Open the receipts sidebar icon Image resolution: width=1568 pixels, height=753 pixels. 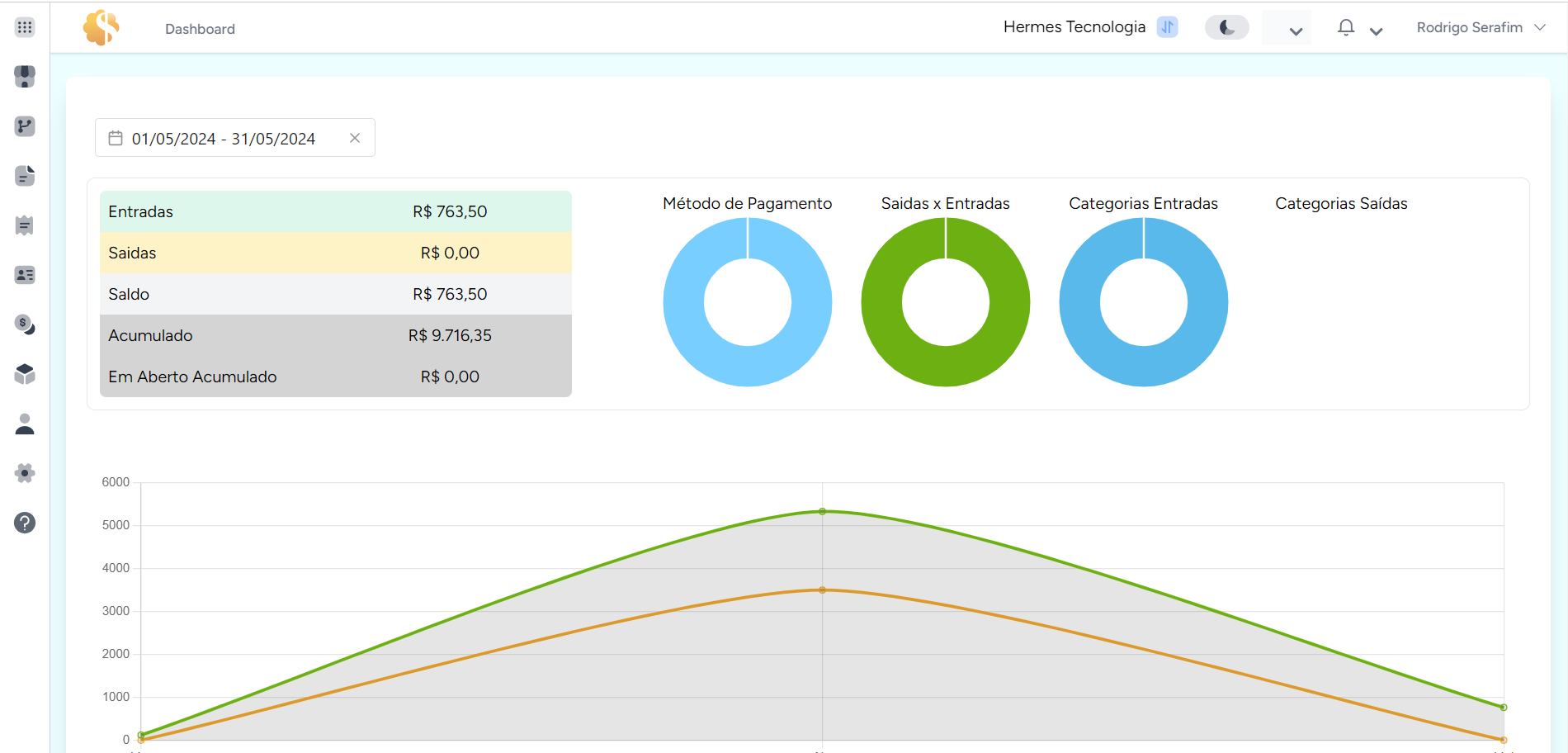pos(25,225)
